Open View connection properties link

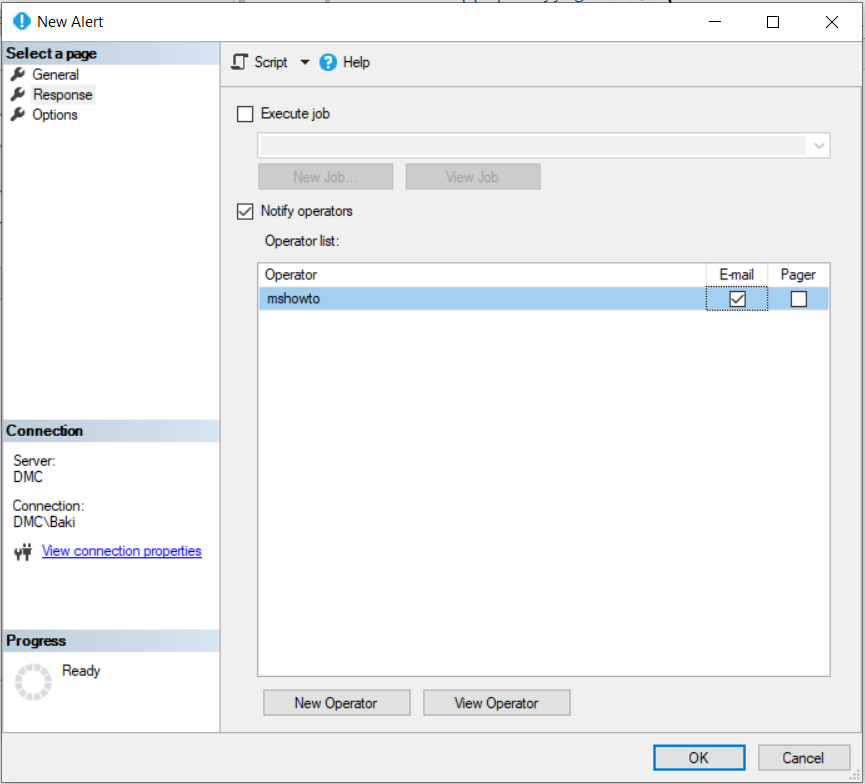(x=121, y=551)
